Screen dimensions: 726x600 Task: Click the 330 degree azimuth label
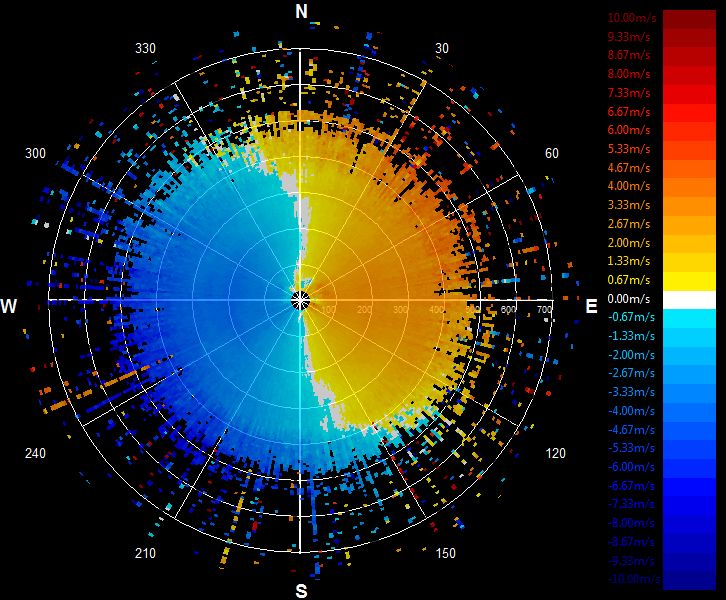click(x=145, y=48)
